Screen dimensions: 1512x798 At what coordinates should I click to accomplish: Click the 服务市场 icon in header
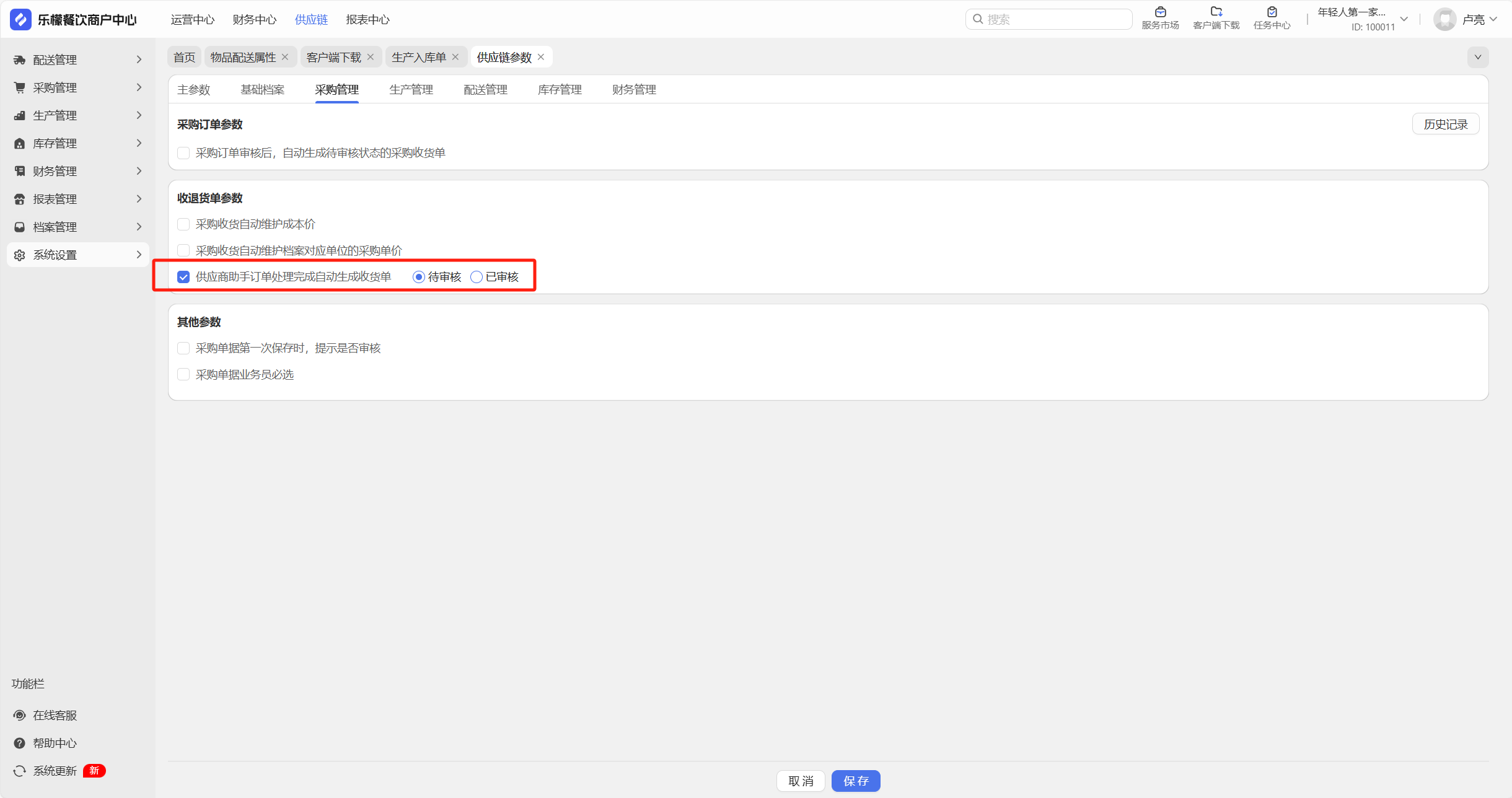pos(1160,12)
